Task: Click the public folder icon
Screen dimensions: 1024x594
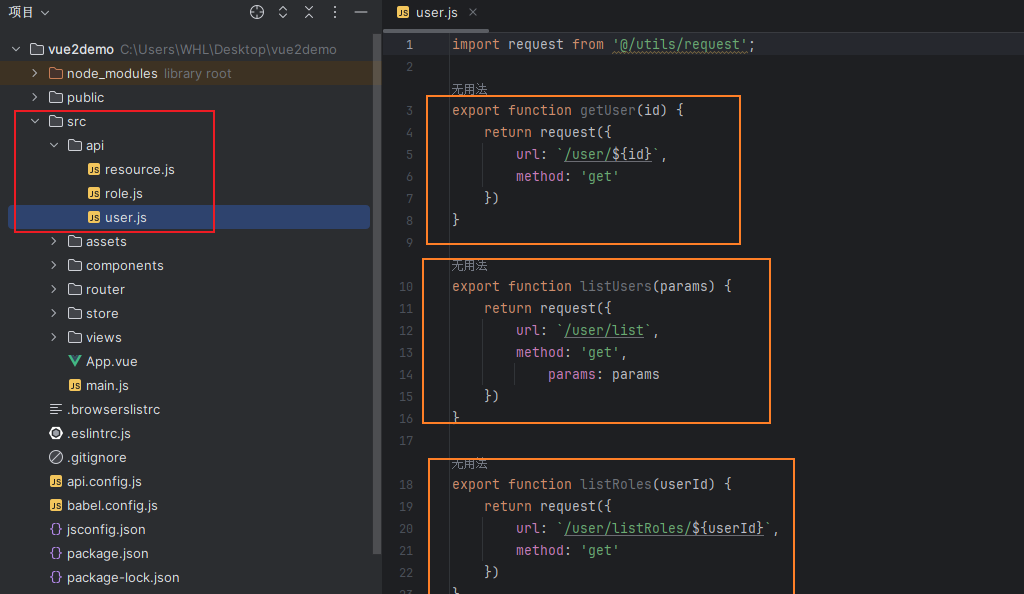Action: (56, 97)
